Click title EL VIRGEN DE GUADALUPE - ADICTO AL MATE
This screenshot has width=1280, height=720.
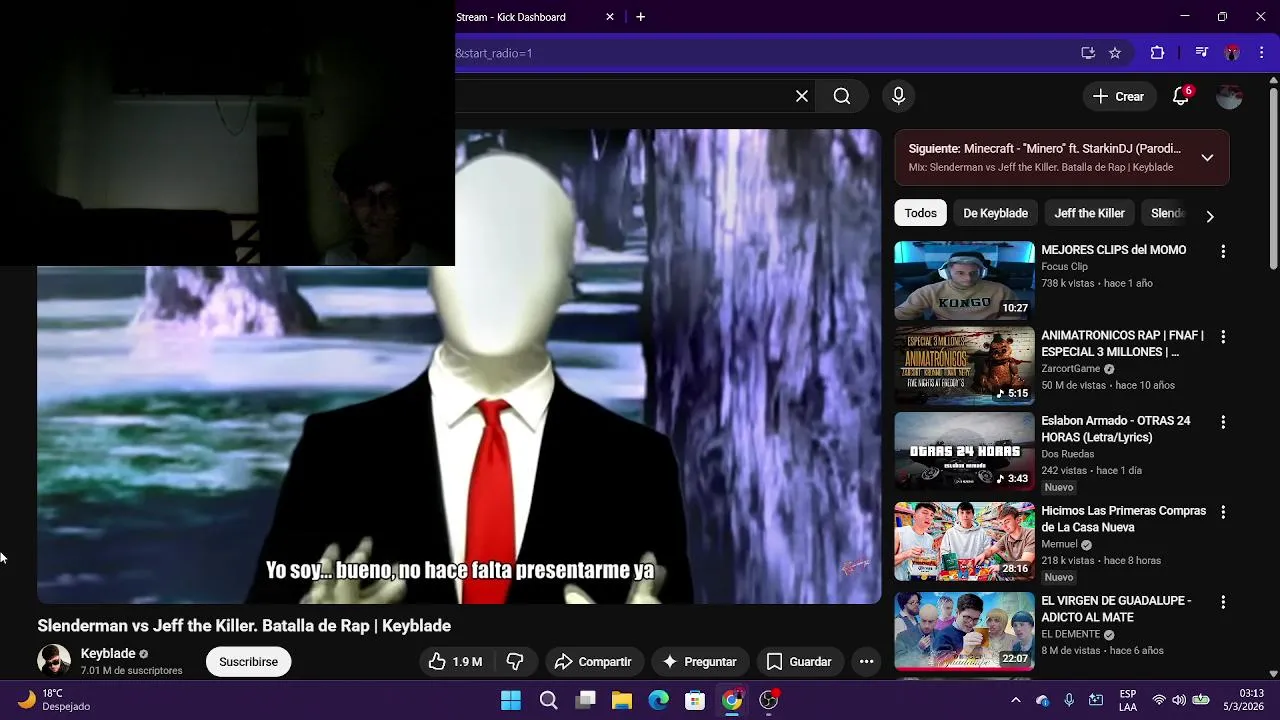(1116, 609)
